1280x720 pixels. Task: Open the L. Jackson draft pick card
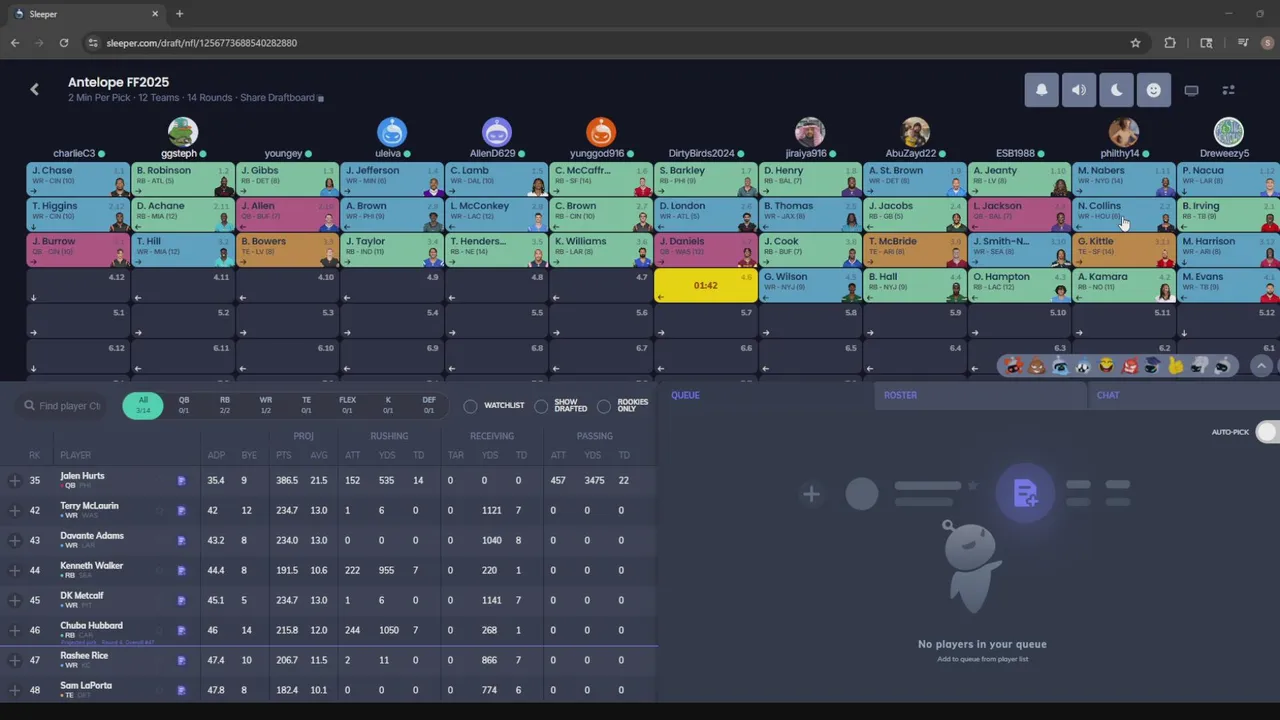[1019, 215]
